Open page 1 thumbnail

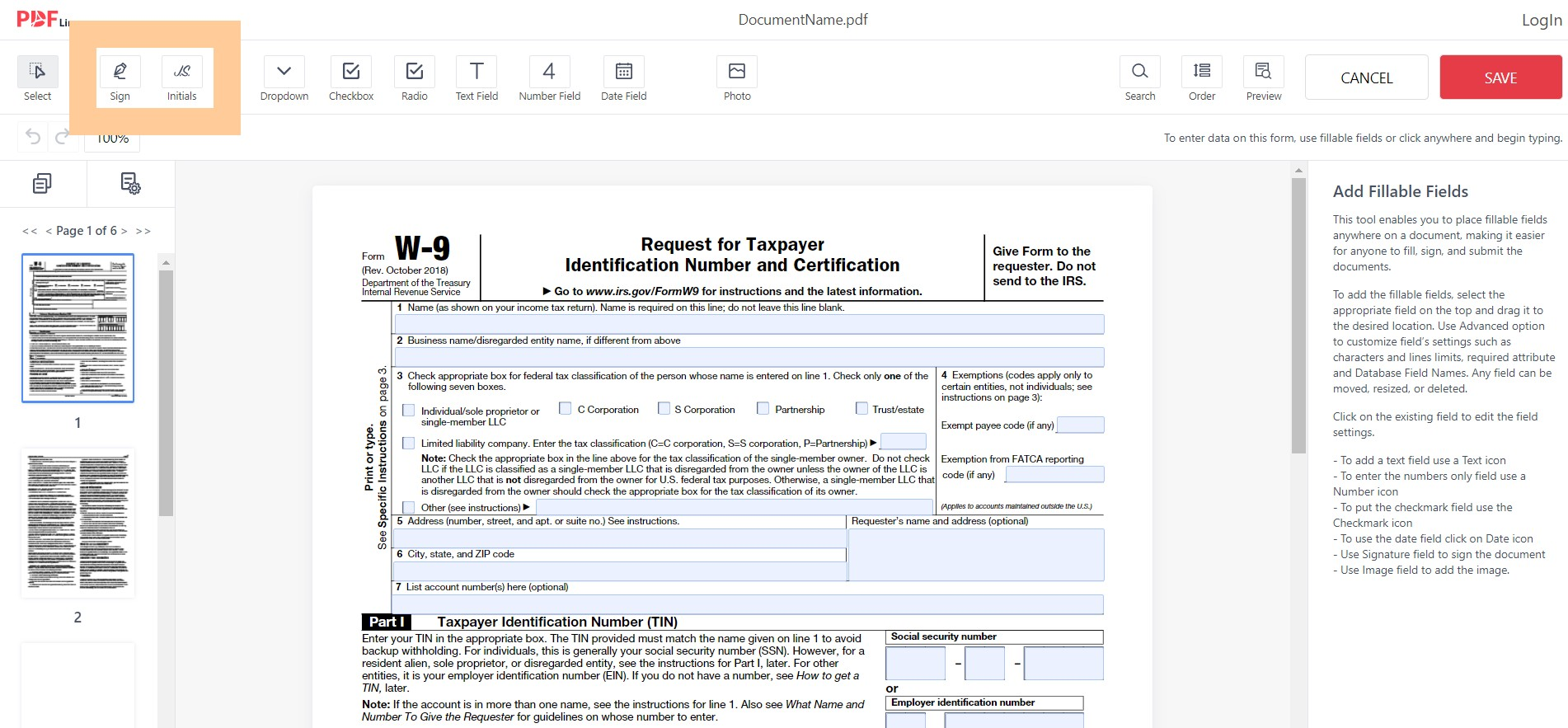[77, 328]
